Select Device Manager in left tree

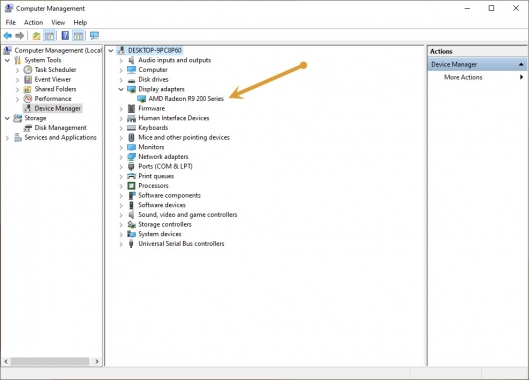tap(58, 108)
